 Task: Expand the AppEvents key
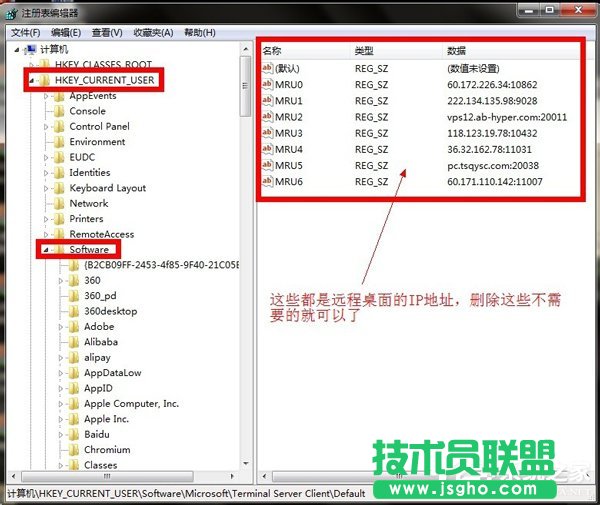(46, 96)
